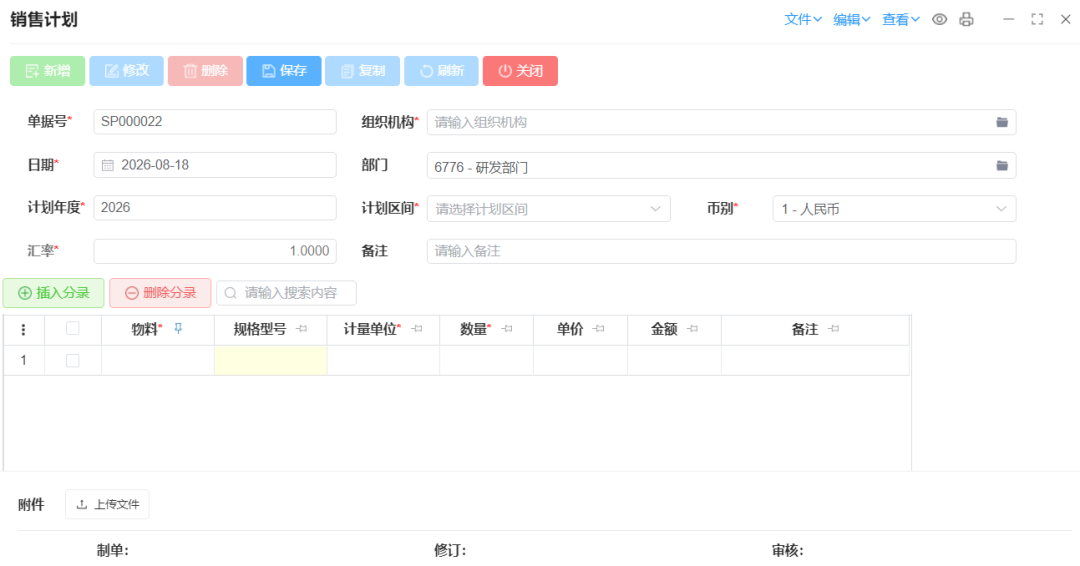Click the 备注 input field in form
The width and height of the screenshot is (1080, 566).
(x=721, y=251)
